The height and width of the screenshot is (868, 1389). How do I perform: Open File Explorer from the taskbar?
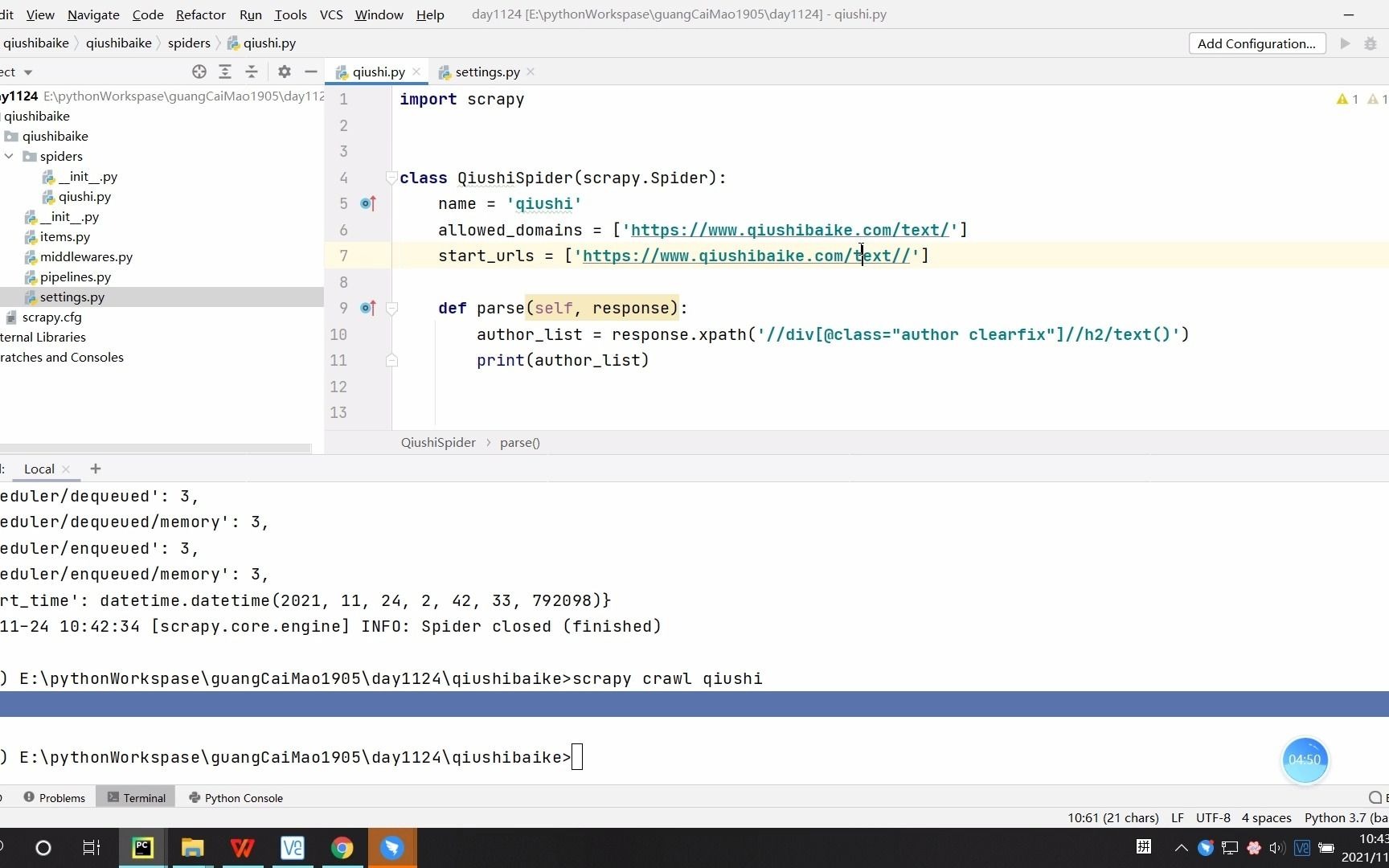pyautogui.click(x=193, y=848)
